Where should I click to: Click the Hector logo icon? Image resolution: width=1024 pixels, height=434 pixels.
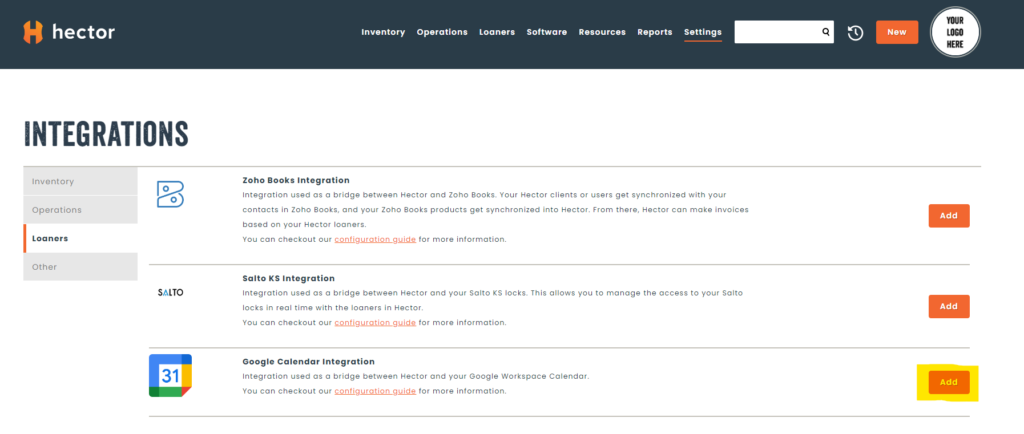(34, 32)
